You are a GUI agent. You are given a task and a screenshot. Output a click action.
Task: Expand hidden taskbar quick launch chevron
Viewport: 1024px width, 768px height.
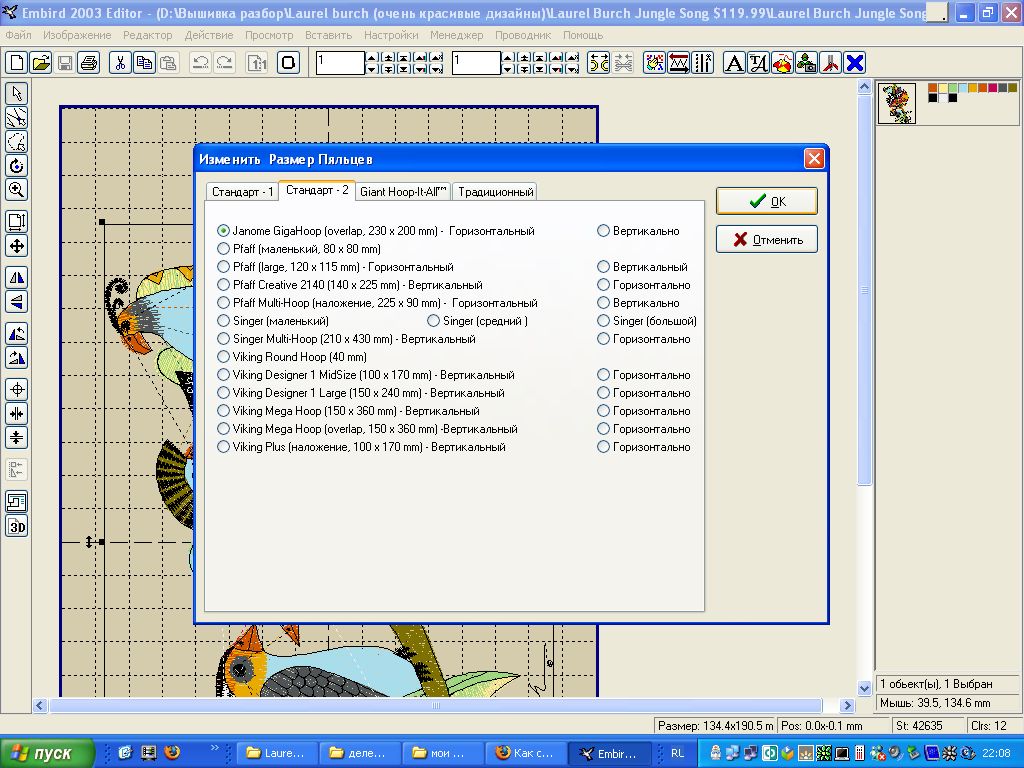point(215,748)
